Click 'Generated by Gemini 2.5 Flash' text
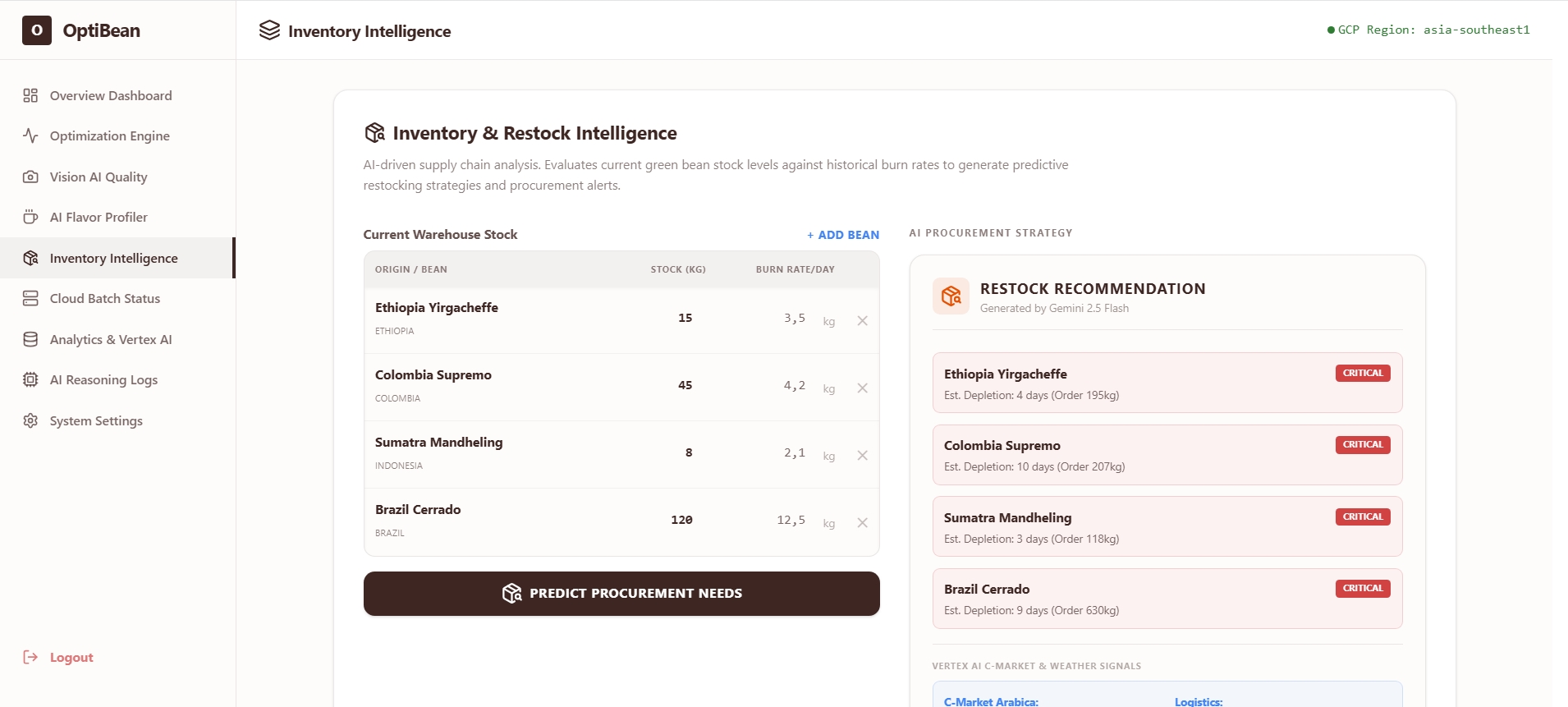 tap(1054, 308)
